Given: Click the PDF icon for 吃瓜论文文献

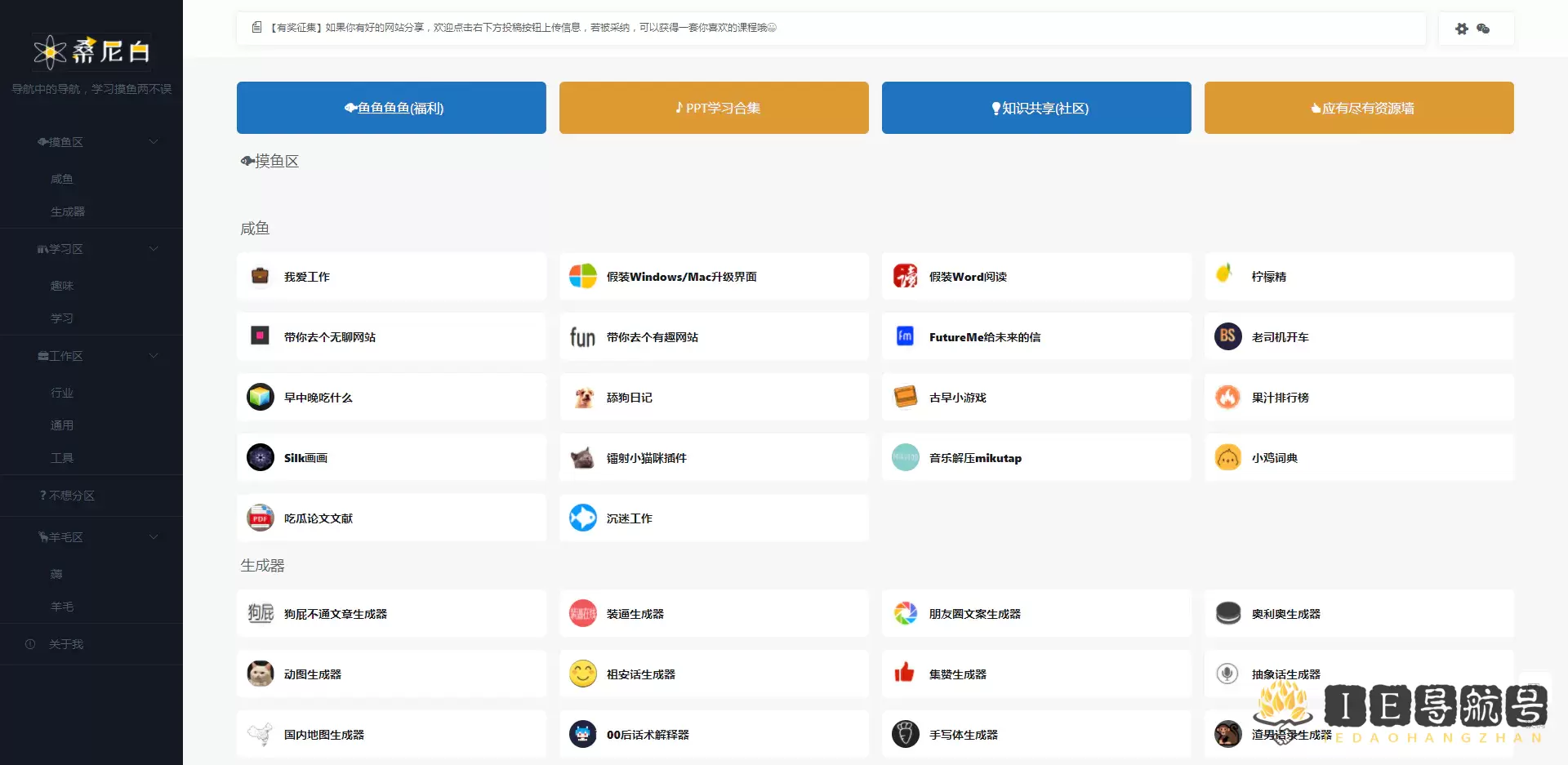Looking at the screenshot, I should [x=261, y=518].
